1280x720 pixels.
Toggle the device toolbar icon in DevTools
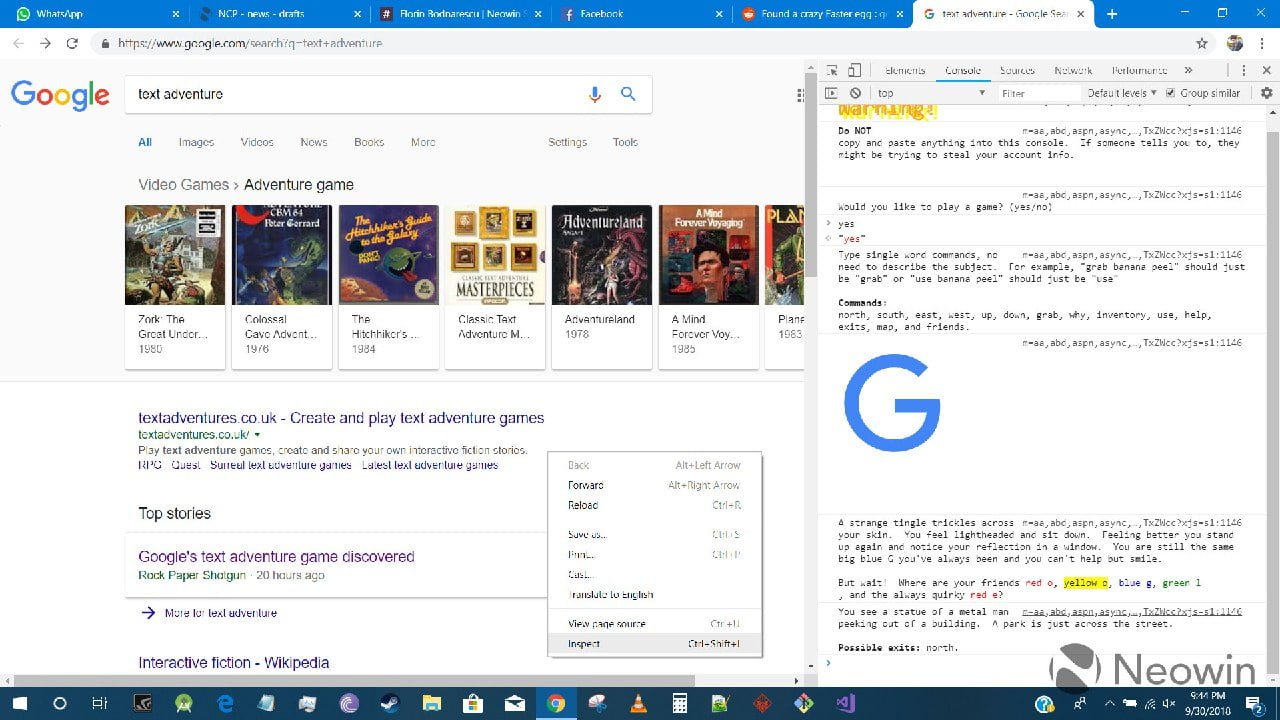point(854,71)
